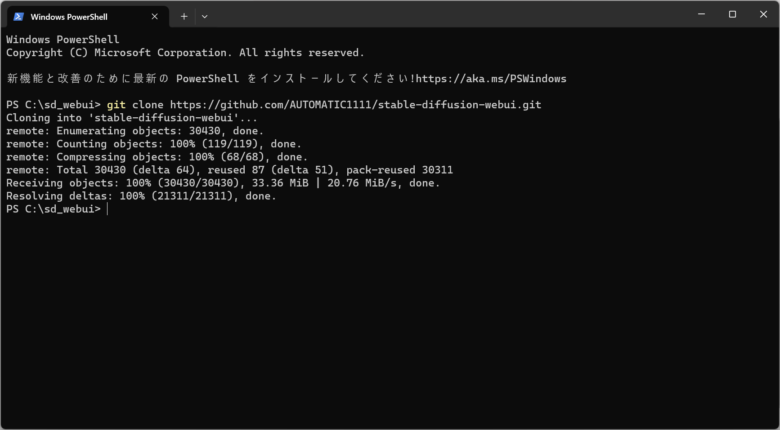Open a new tab with plus button
This screenshot has width=780, height=430.
[x=184, y=16]
